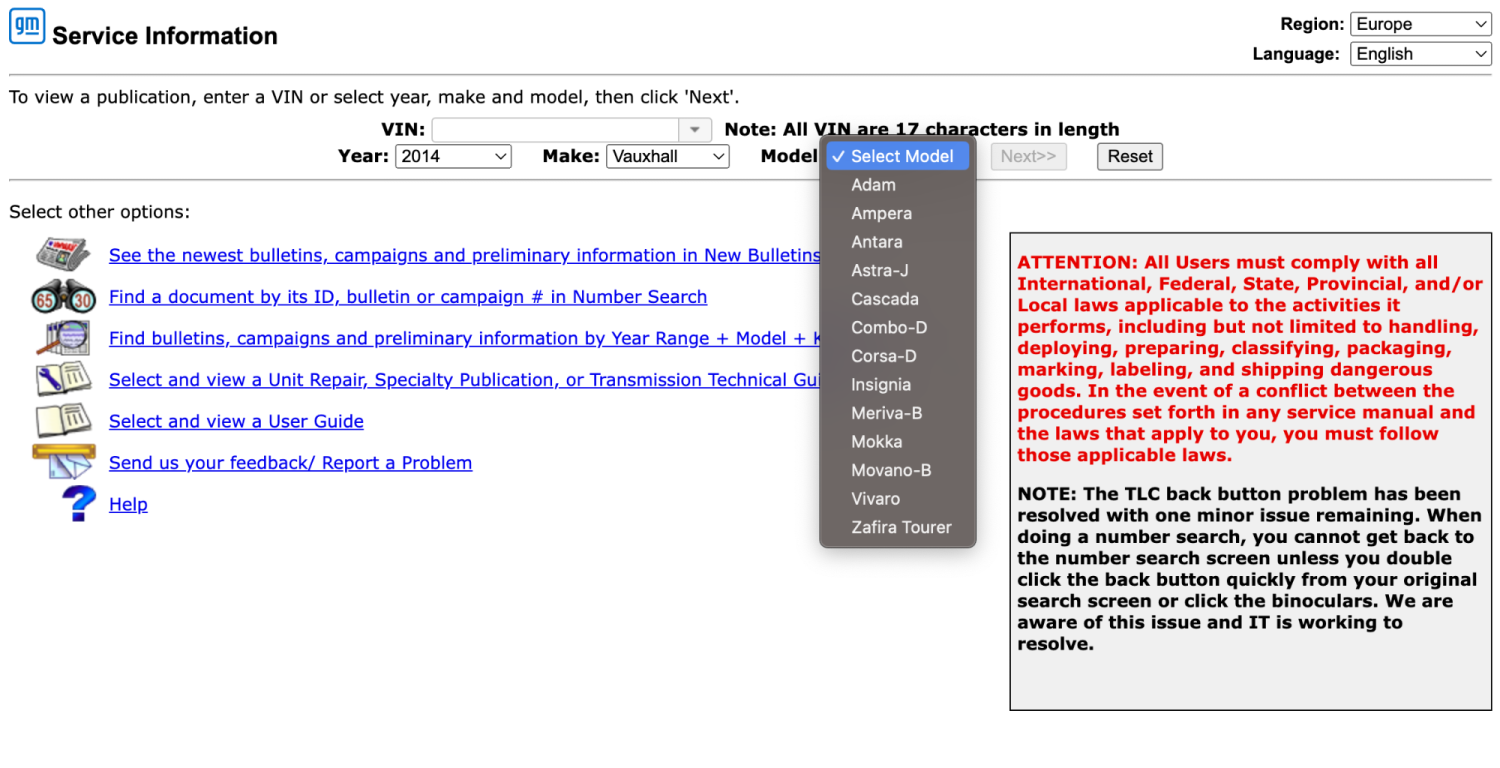Open the Make dropdown showing Vauxhall
The image size is (1500, 768).
[x=668, y=156]
